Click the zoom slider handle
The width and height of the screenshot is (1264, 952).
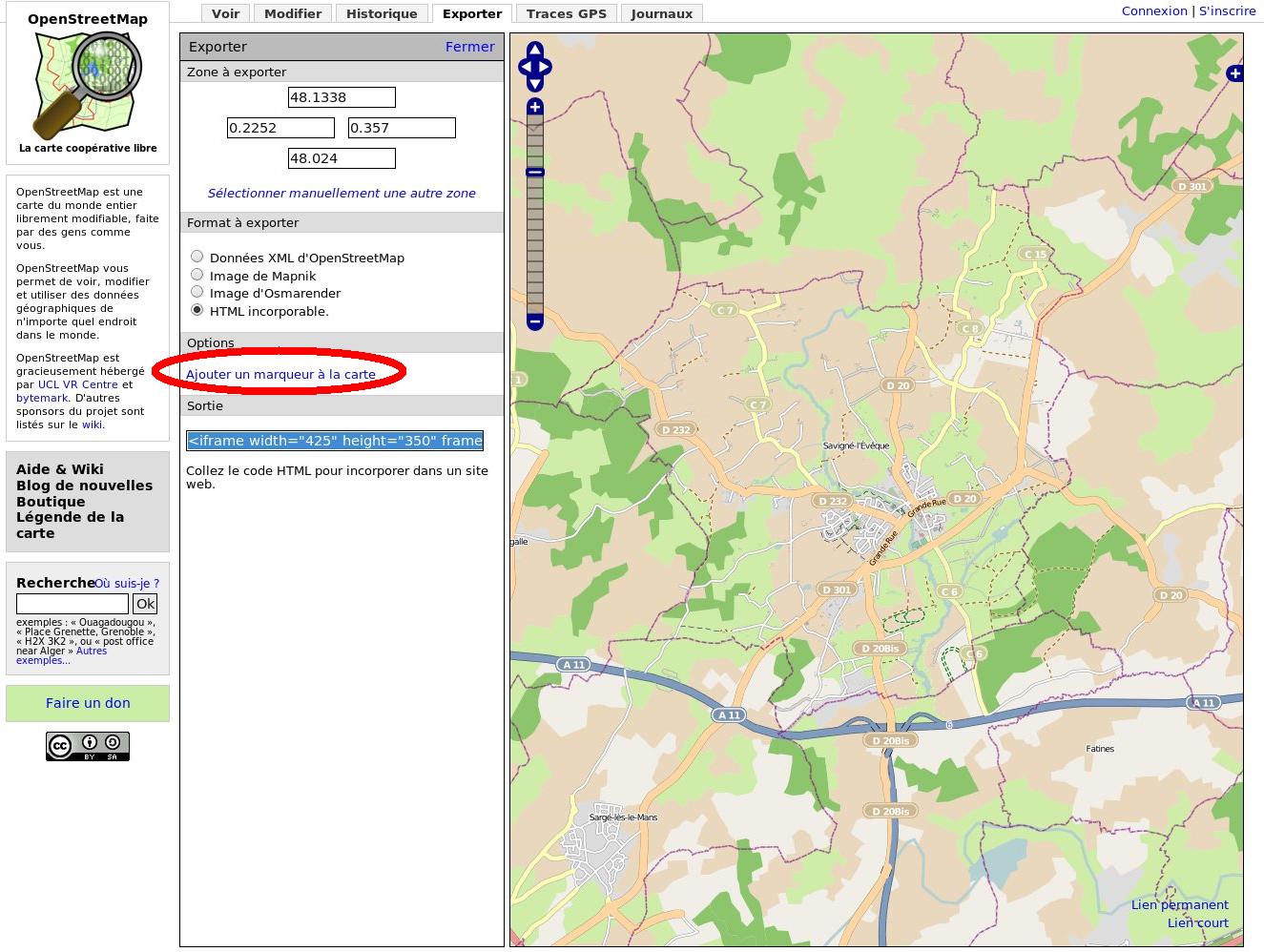(x=535, y=172)
